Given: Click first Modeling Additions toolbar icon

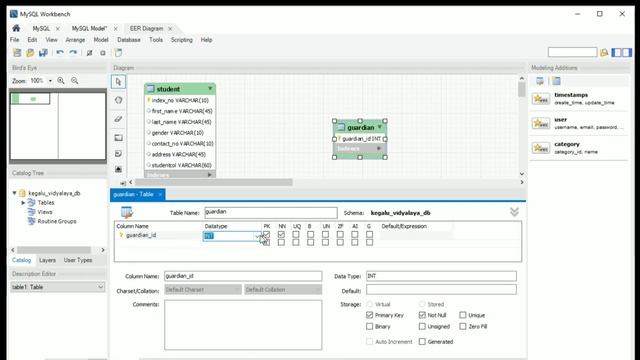Looking at the screenshot, I should (x=540, y=81).
